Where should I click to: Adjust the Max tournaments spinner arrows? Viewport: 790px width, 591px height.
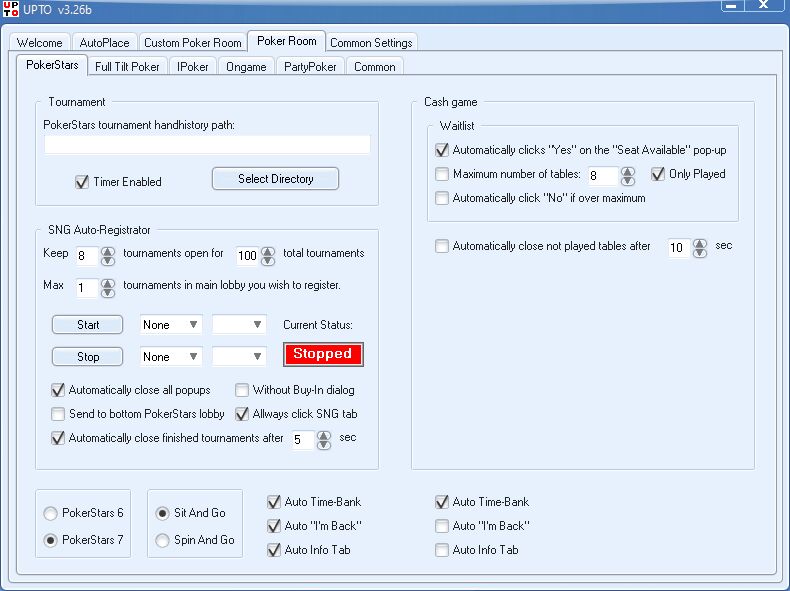pos(108,288)
